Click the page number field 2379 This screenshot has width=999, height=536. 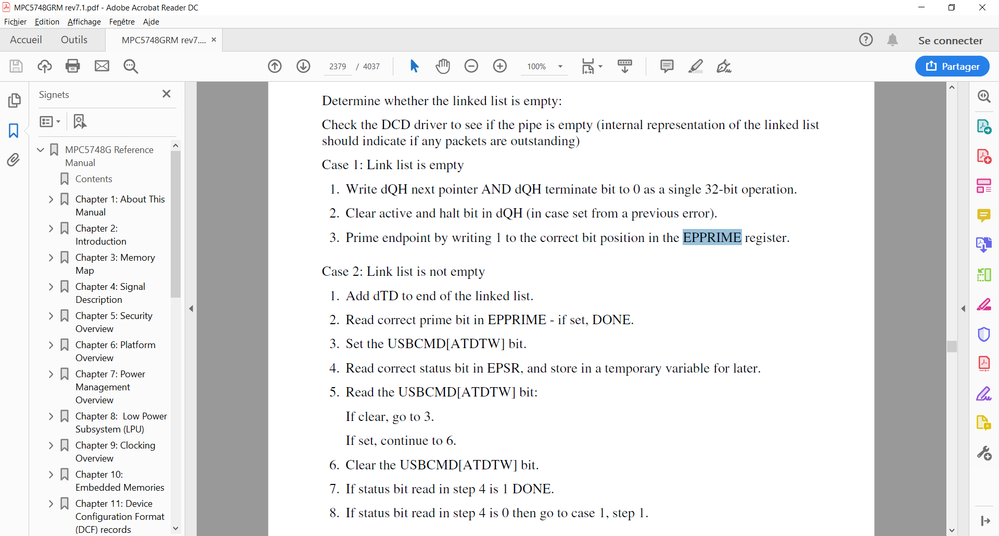pos(338,66)
